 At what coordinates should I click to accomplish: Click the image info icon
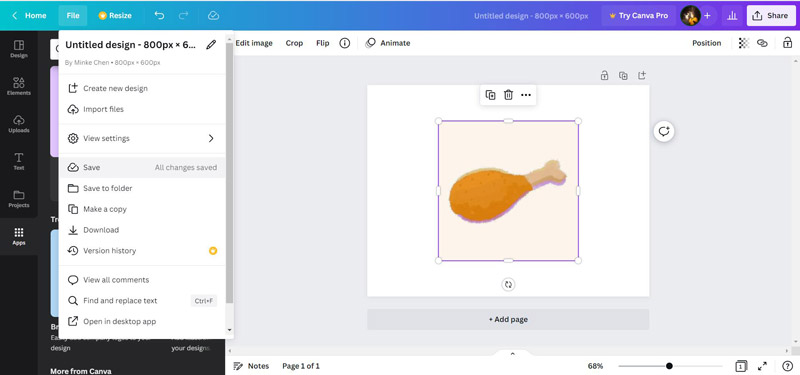tap(345, 43)
